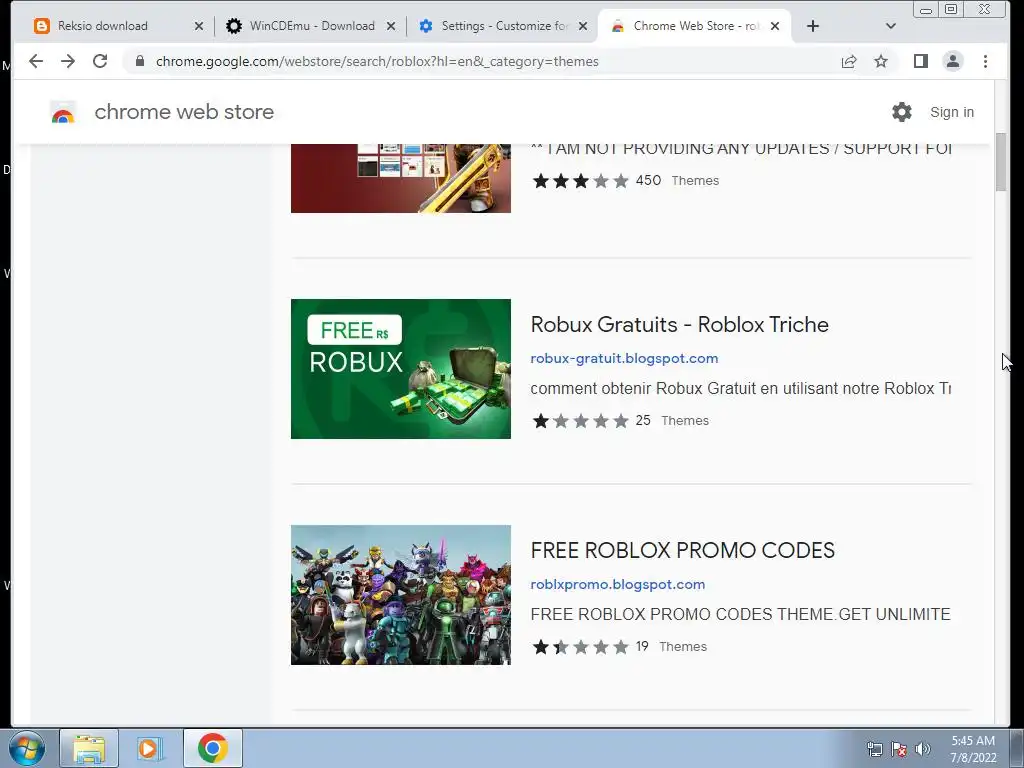The image size is (1024, 768).
Task: Select the Chrome Web Store tab
Action: tap(696, 26)
